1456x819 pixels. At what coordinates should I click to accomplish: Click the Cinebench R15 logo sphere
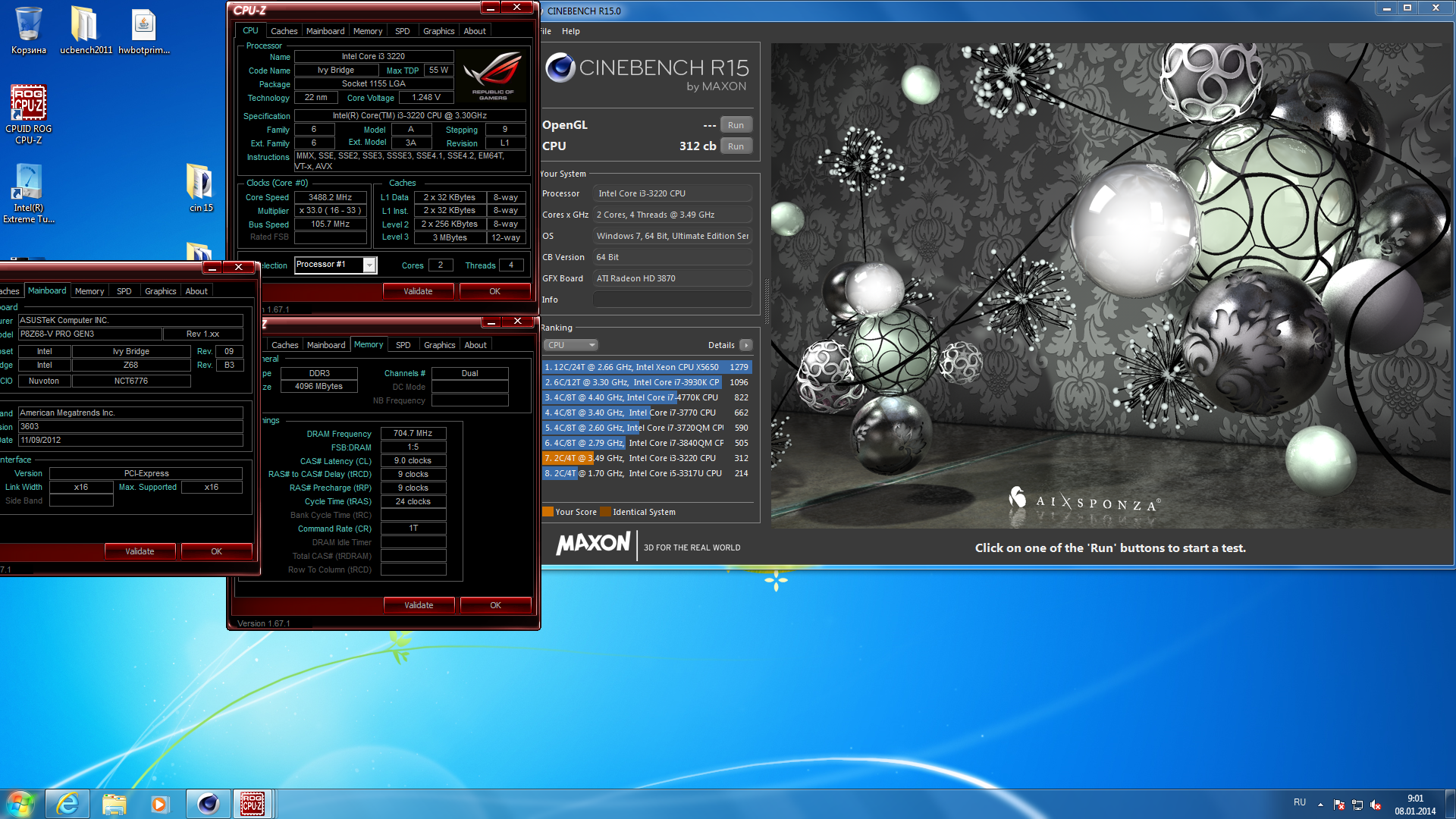pos(560,68)
